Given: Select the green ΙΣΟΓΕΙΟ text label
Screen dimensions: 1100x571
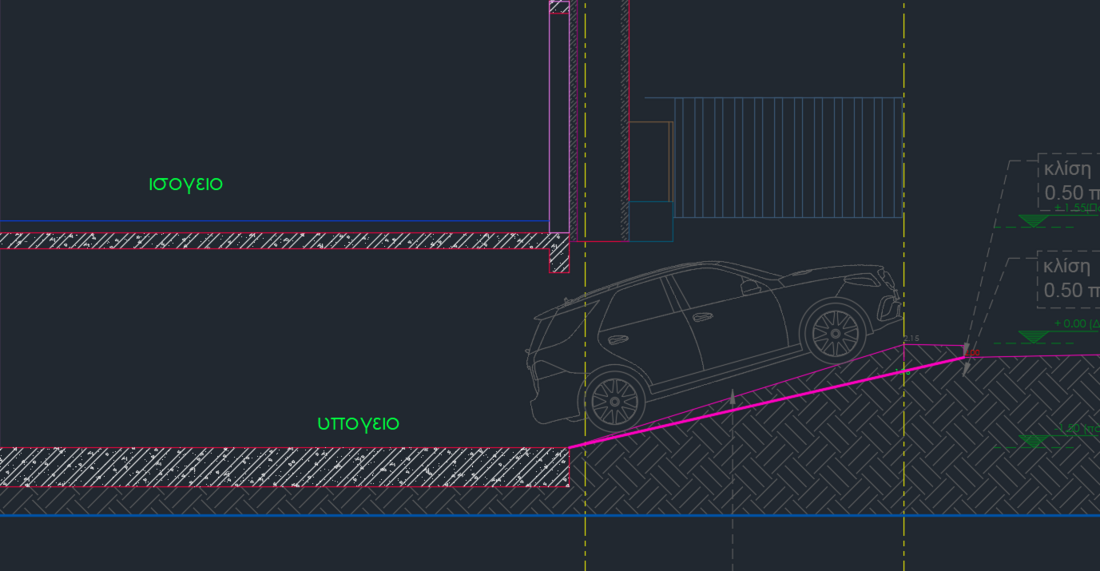Looking at the screenshot, I should (185, 184).
